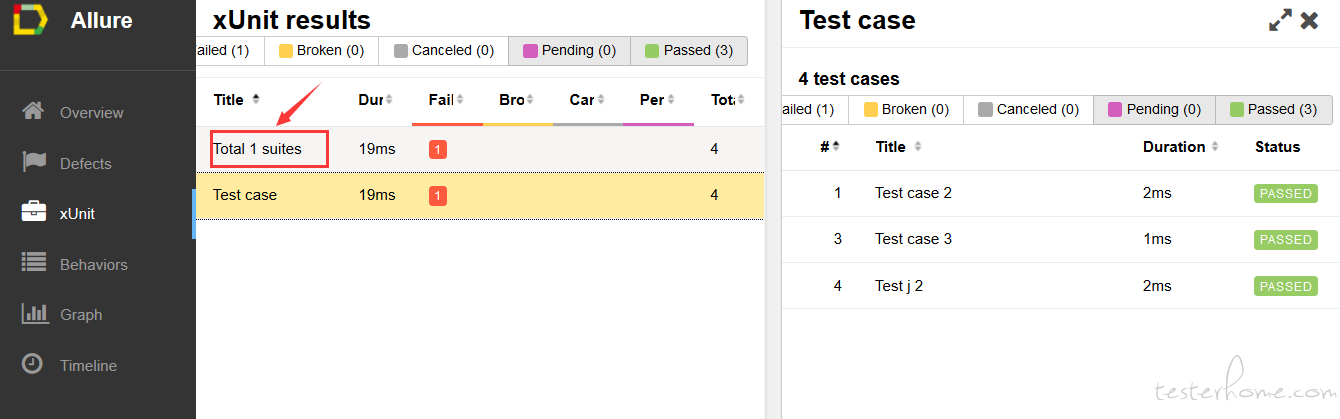Click PASSED badge for Test case 2

pos(1285,193)
